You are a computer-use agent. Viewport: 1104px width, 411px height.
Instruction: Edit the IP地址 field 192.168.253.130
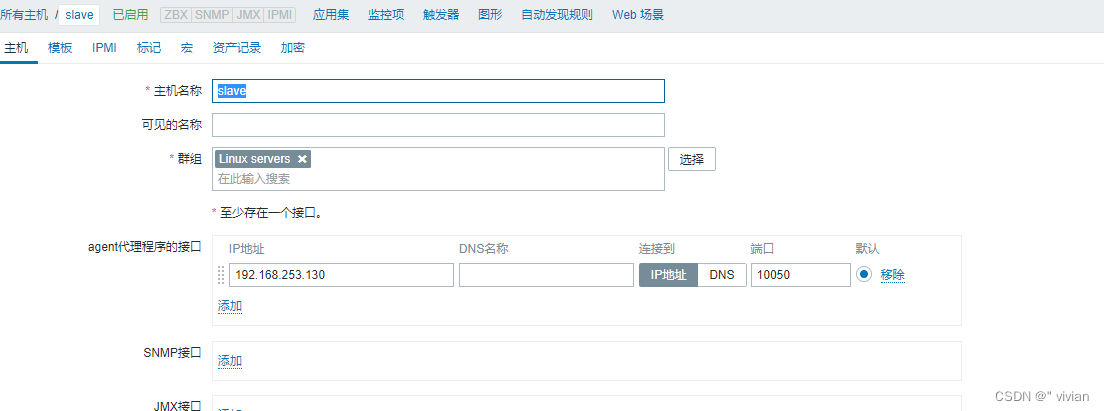[x=341, y=275]
